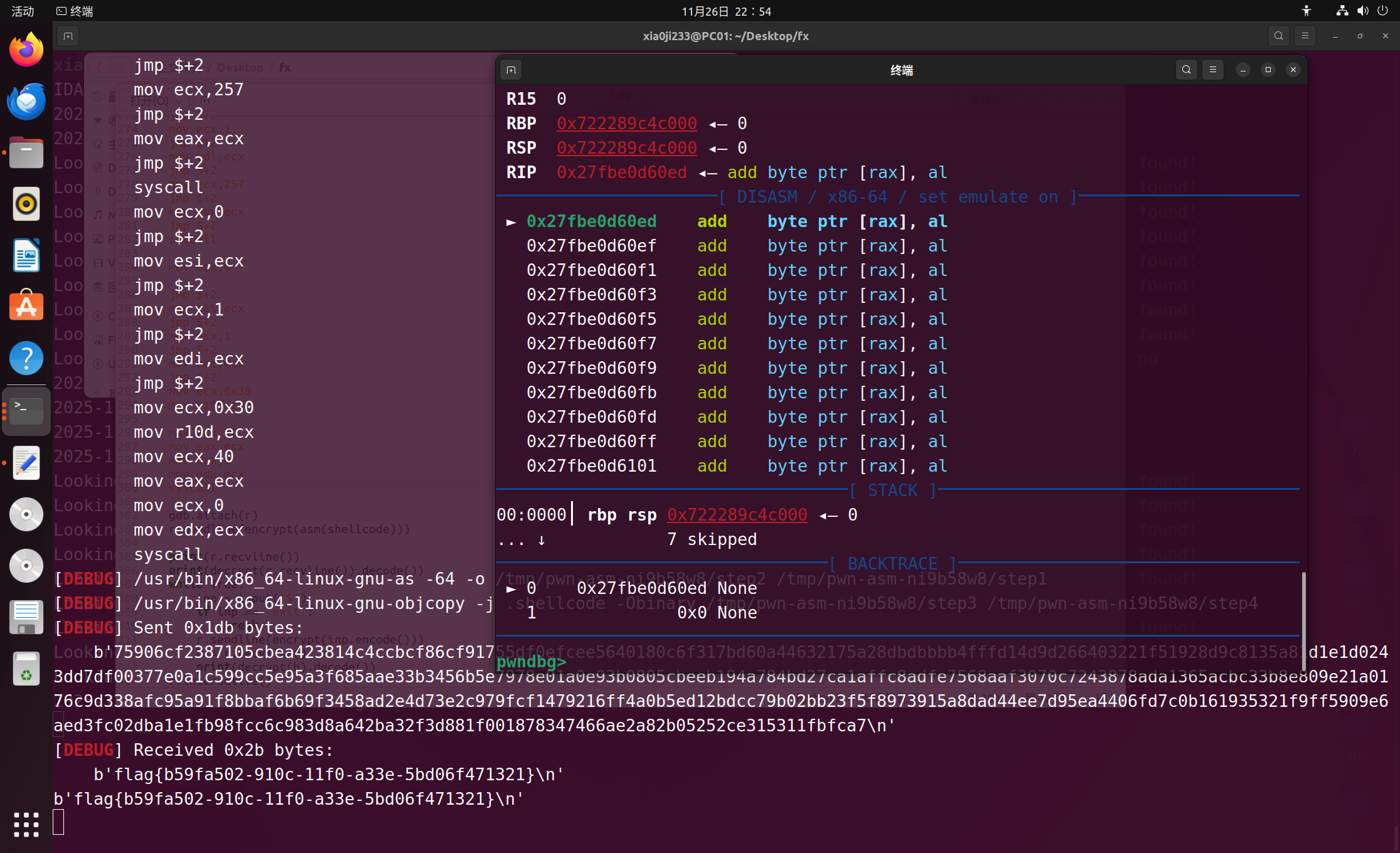The width and height of the screenshot is (1400, 853).
Task: Open hamburger menu of outer terminal window
Action: point(1305,36)
